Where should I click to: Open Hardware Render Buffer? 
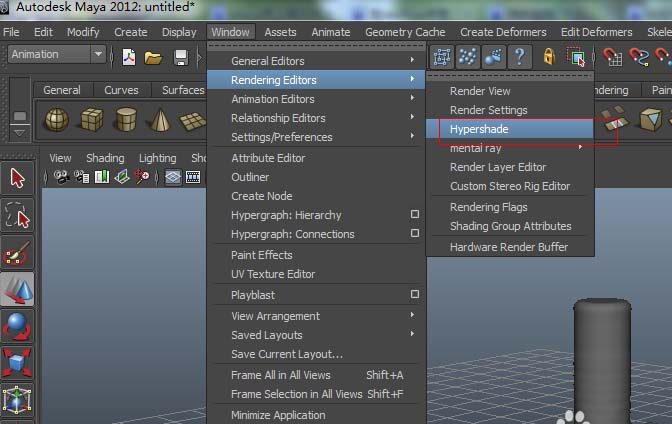(510, 247)
